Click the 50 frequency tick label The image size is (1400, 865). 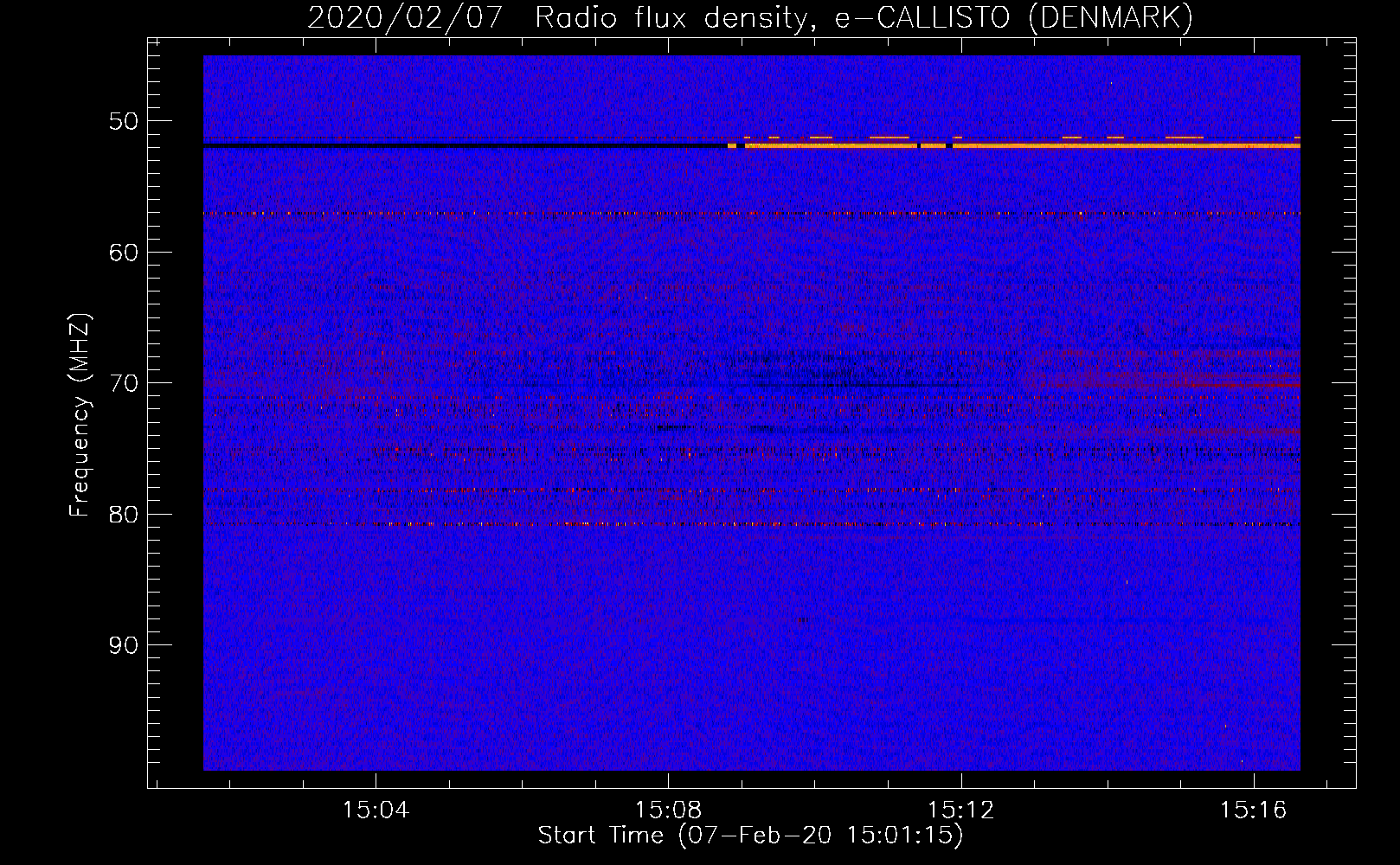pos(124,121)
